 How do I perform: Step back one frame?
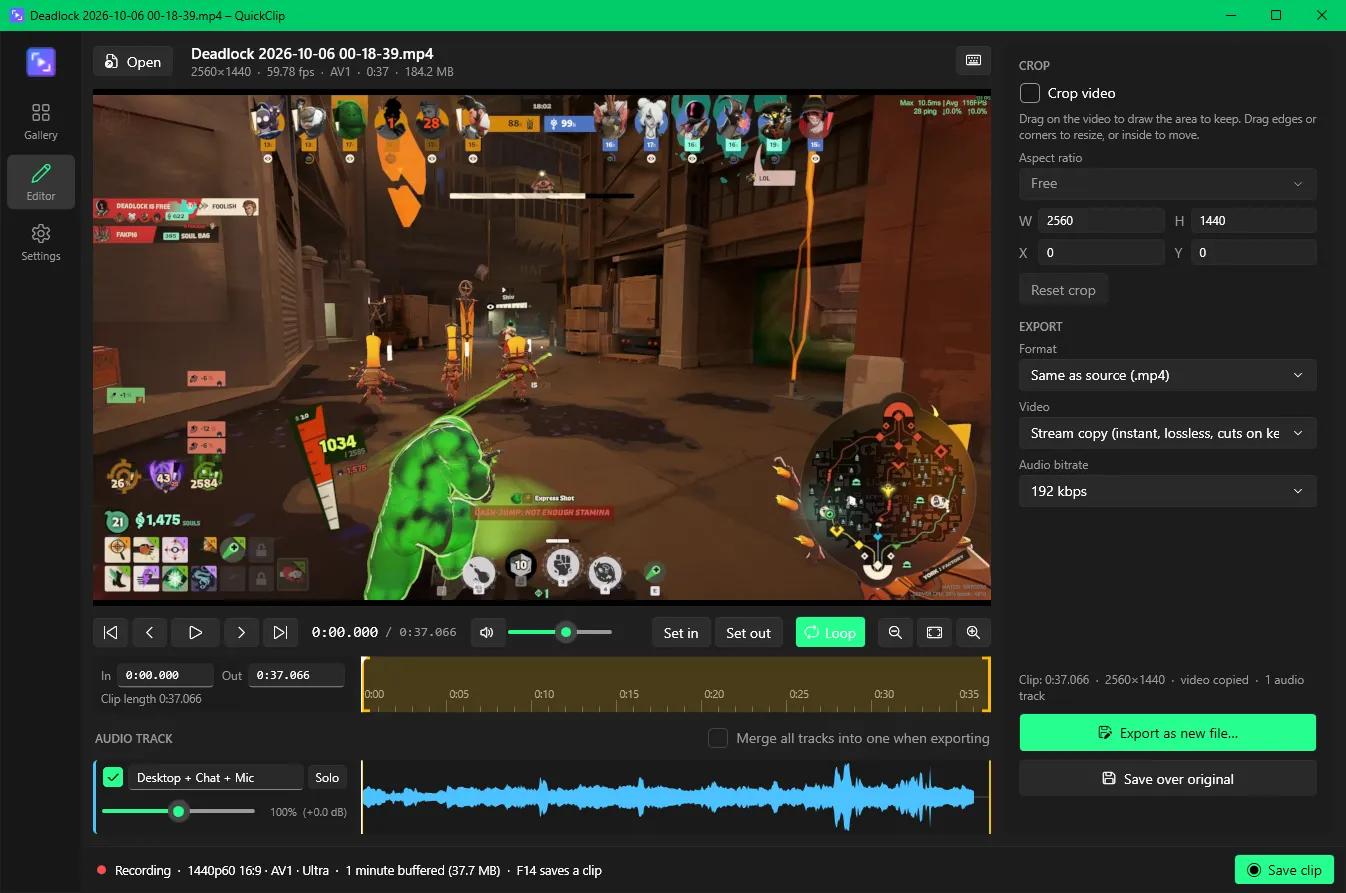click(x=150, y=632)
